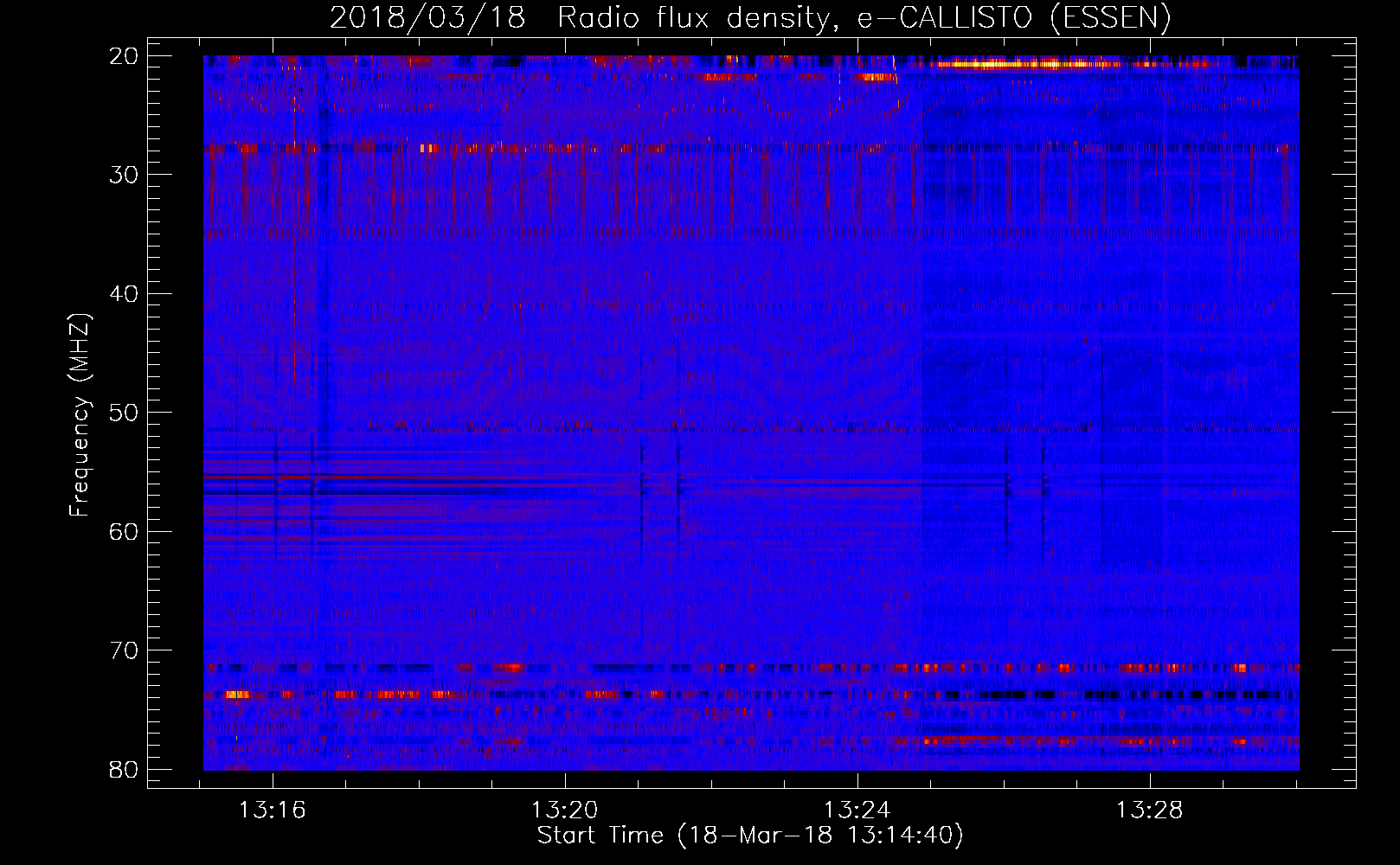Click the 13:16 time tick label
Viewport: 1400px width, 865px height.
click(273, 811)
